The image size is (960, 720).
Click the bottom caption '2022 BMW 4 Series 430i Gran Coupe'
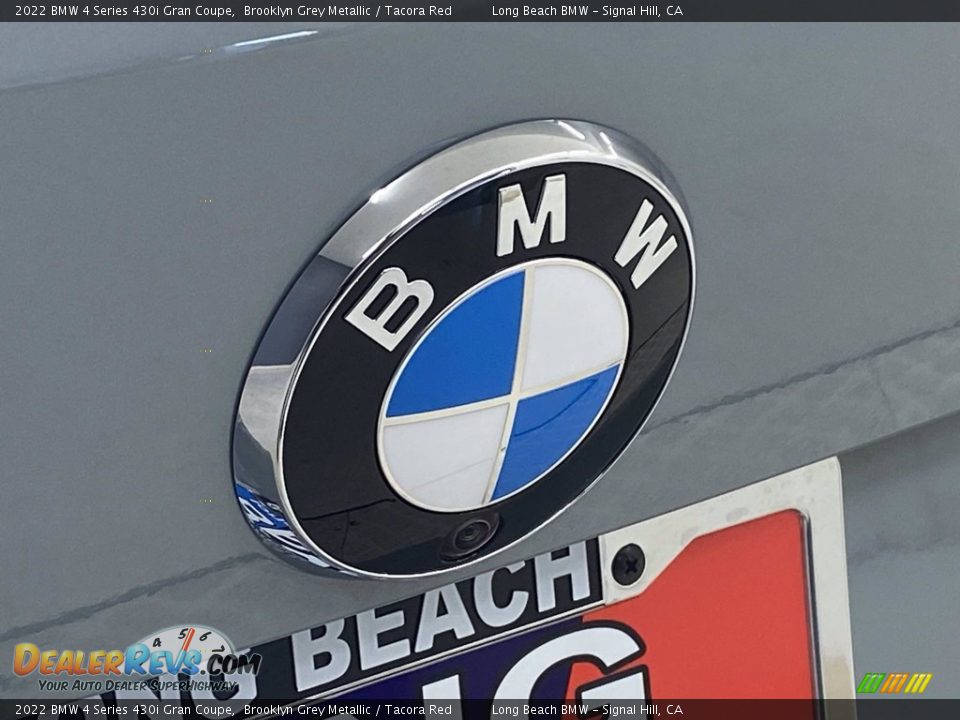click(x=124, y=710)
